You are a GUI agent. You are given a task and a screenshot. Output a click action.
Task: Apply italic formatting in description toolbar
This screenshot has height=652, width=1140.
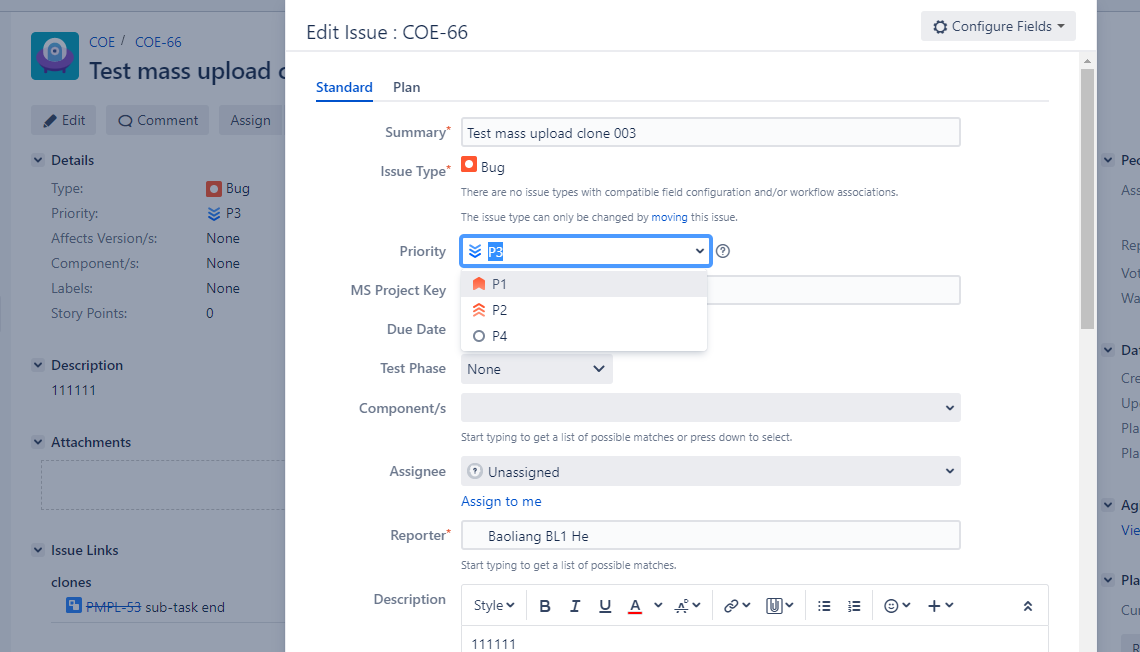[574, 605]
